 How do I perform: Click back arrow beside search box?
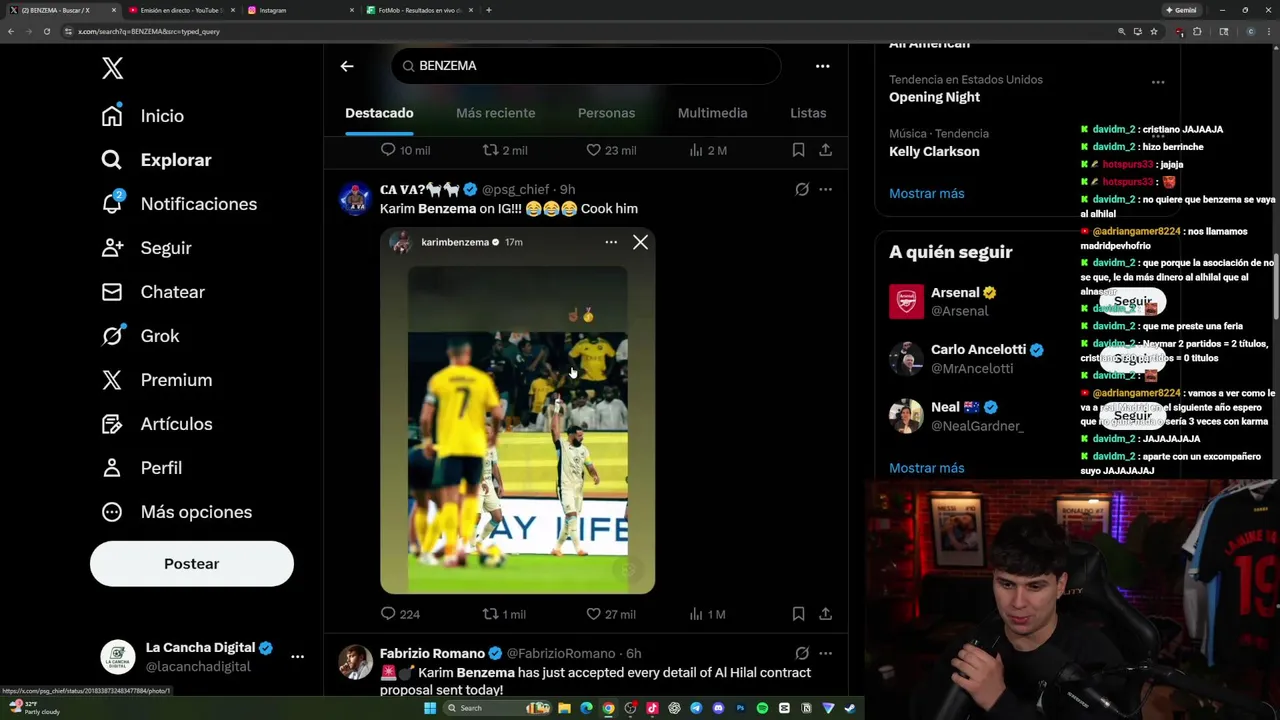tap(347, 66)
